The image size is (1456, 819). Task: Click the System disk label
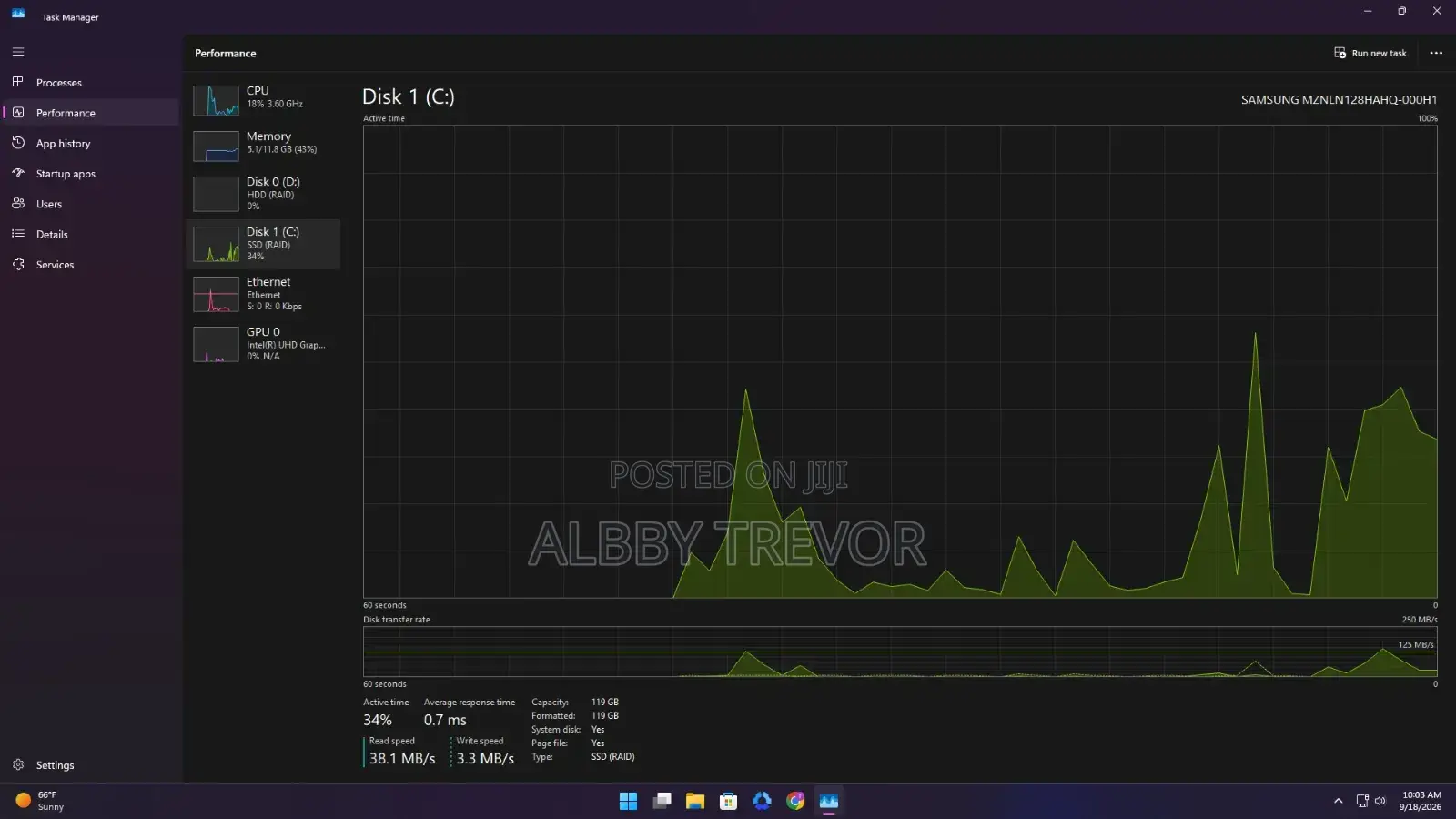[556, 730]
